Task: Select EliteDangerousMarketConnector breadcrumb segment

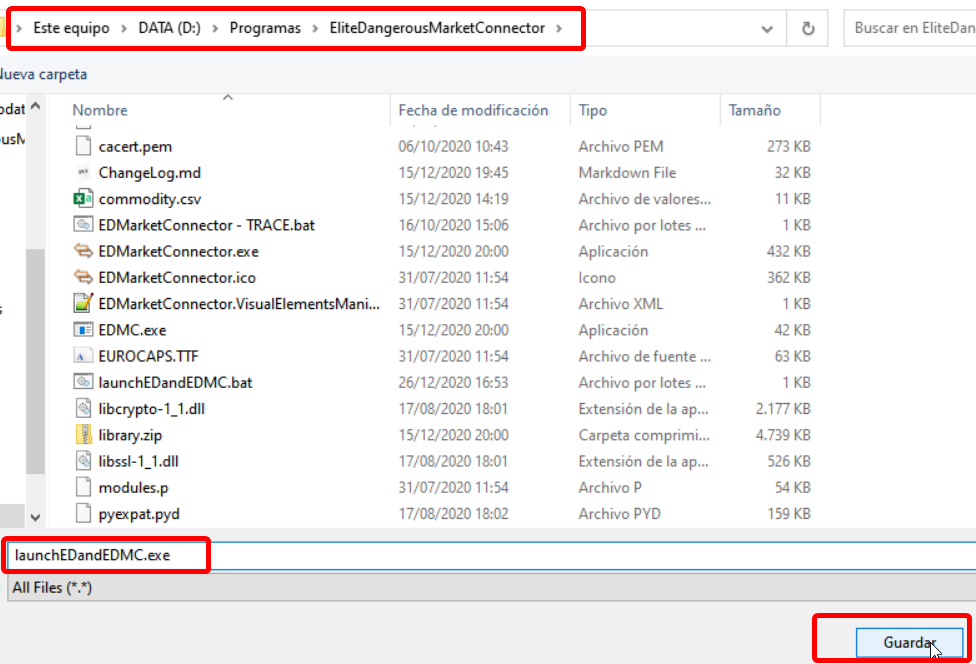Action: click(x=437, y=28)
